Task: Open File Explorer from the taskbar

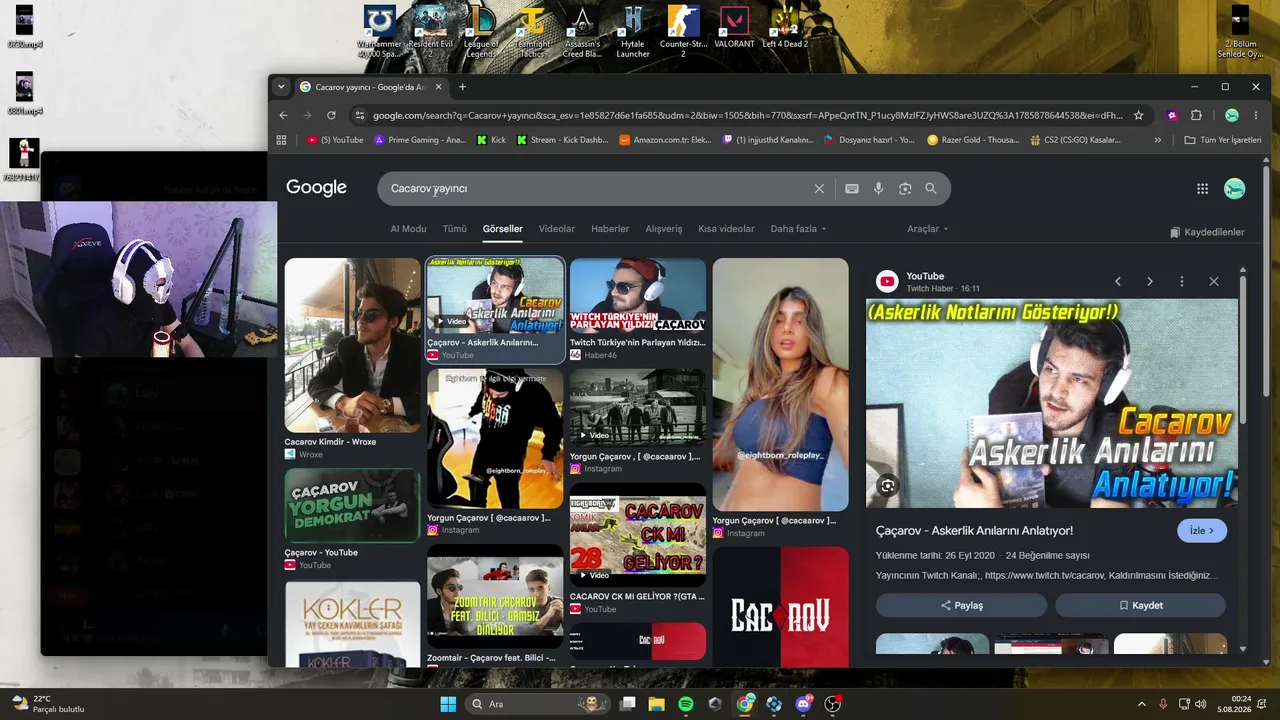Action: [x=657, y=704]
